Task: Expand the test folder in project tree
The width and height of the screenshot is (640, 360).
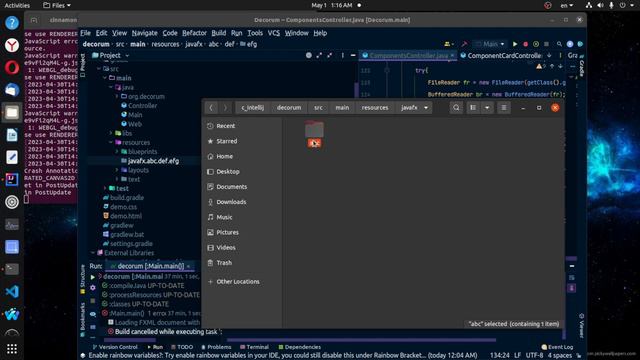Action: tap(105, 188)
